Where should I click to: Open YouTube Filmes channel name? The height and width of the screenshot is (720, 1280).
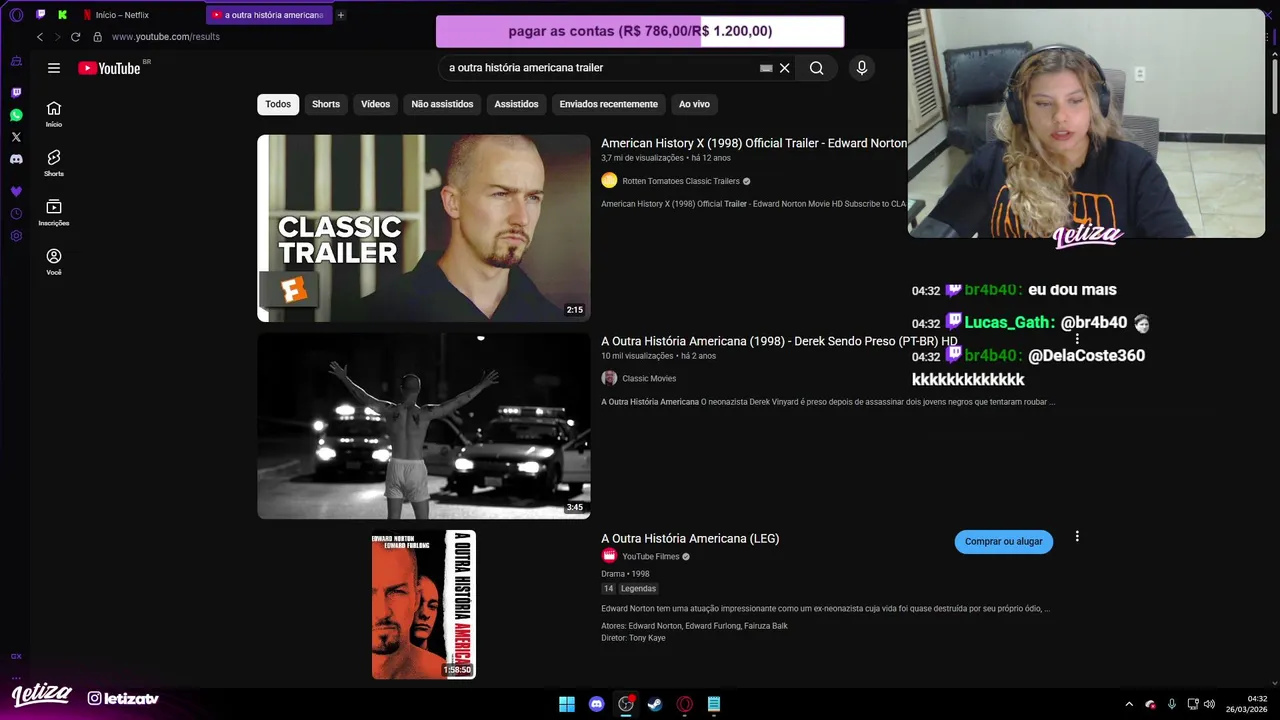[x=650, y=556]
